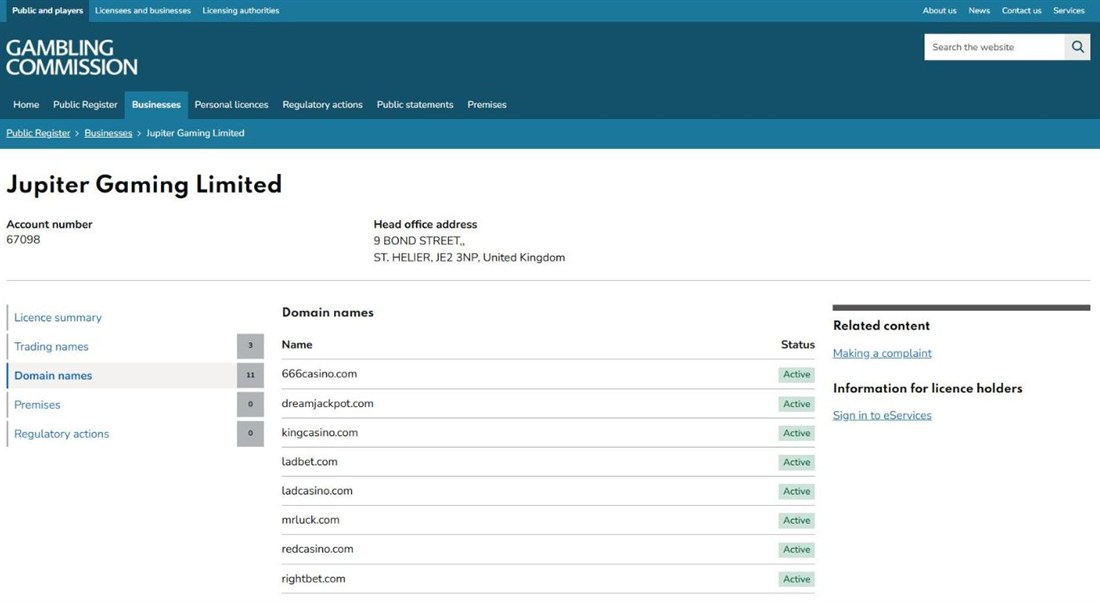Image resolution: width=1100 pixels, height=602 pixels.
Task: Click the Active status badge for 666casino.com
Action: (796, 375)
